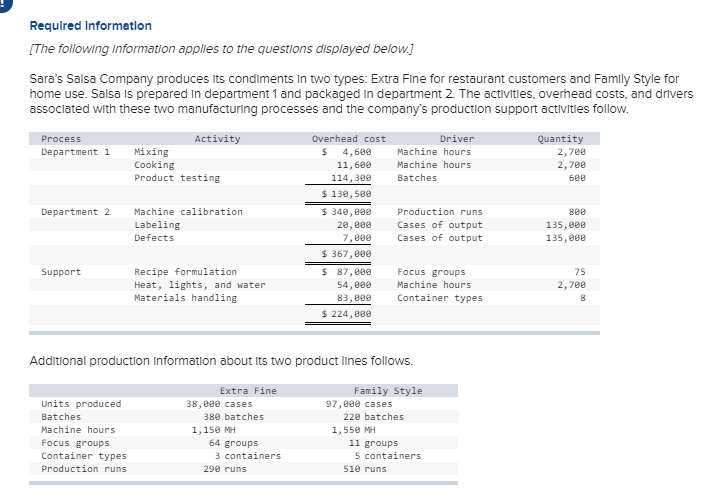Click the 'Required Information' heading
The image size is (708, 503).
tap(90, 26)
